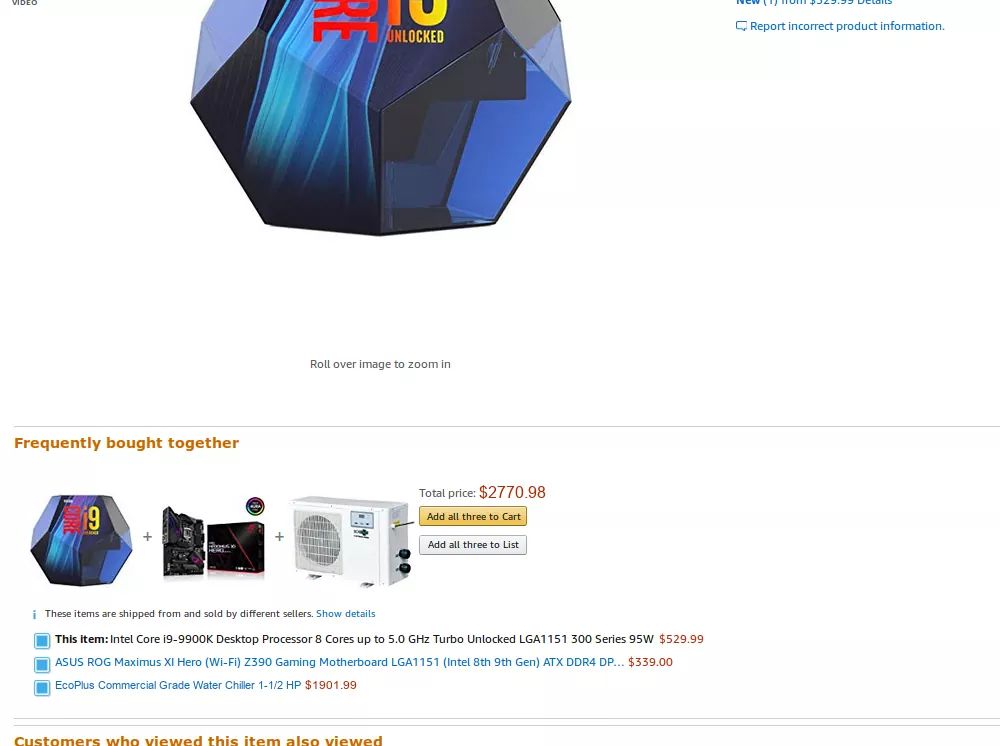
Task: Uncheck the ASUS ROG Maximus XI Hero checkbox
Action: (x=42, y=665)
